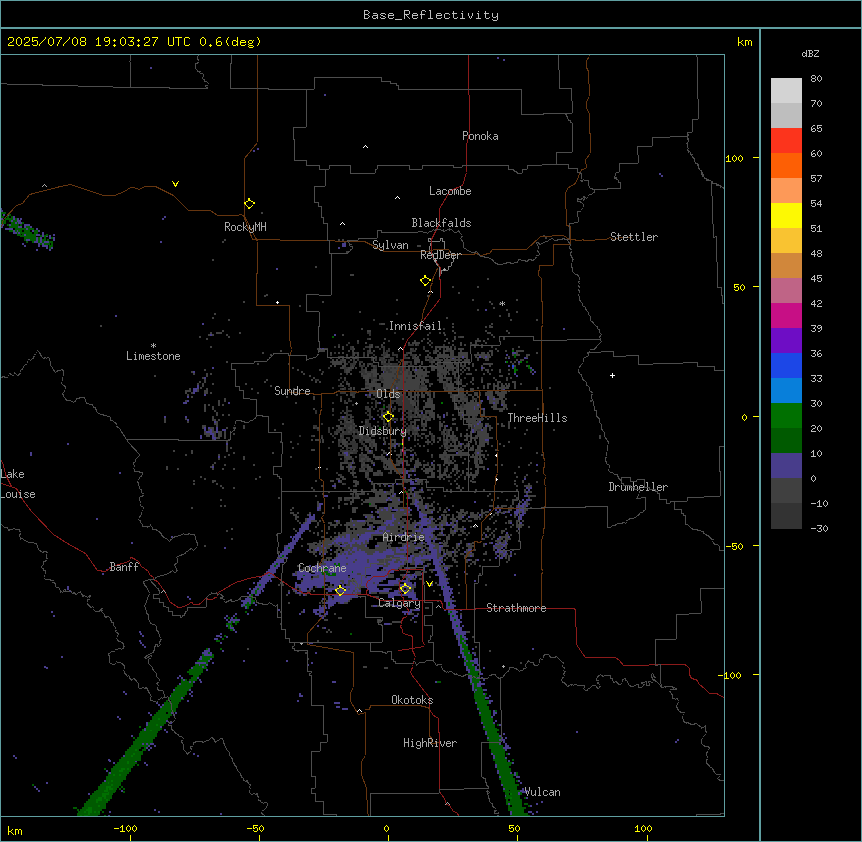Click the HighRiver town label

click(430, 743)
